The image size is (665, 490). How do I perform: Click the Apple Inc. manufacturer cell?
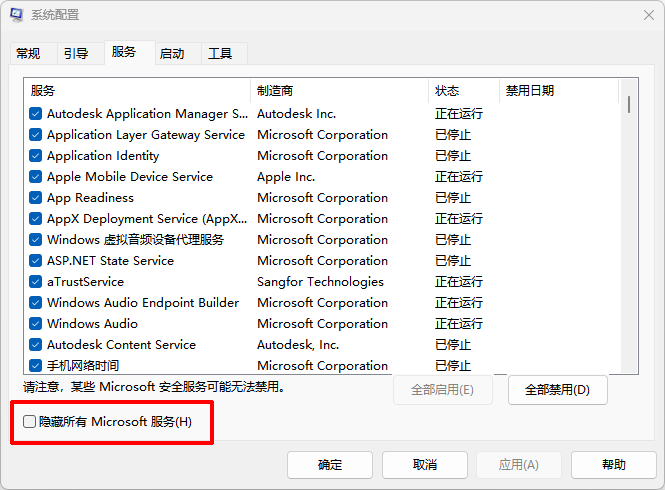tap(286, 176)
